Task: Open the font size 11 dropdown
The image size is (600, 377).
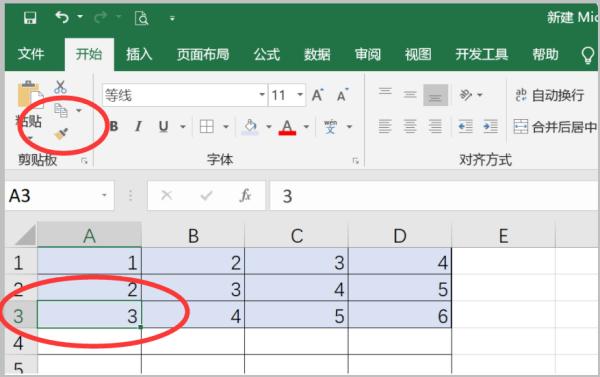Action: pos(300,95)
